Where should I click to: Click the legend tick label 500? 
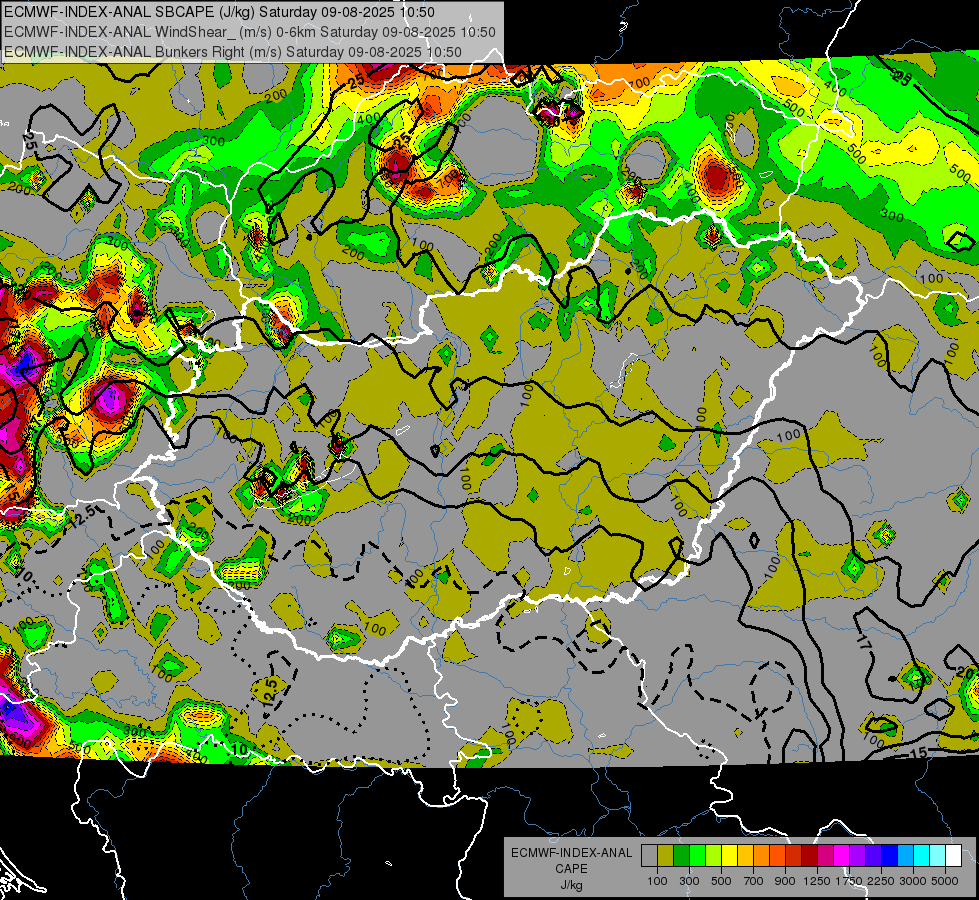click(721, 881)
